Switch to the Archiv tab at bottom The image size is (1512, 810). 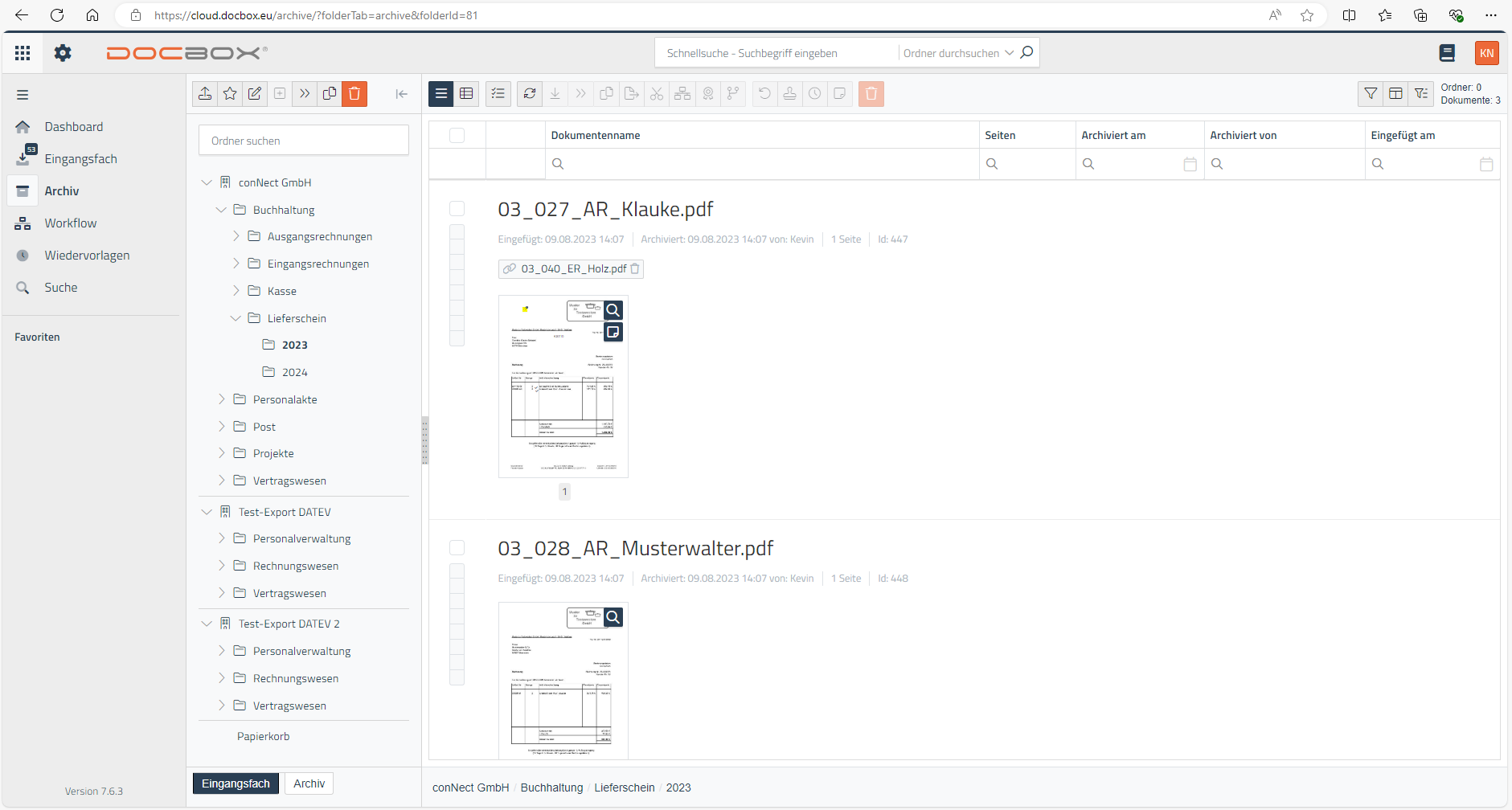click(309, 783)
